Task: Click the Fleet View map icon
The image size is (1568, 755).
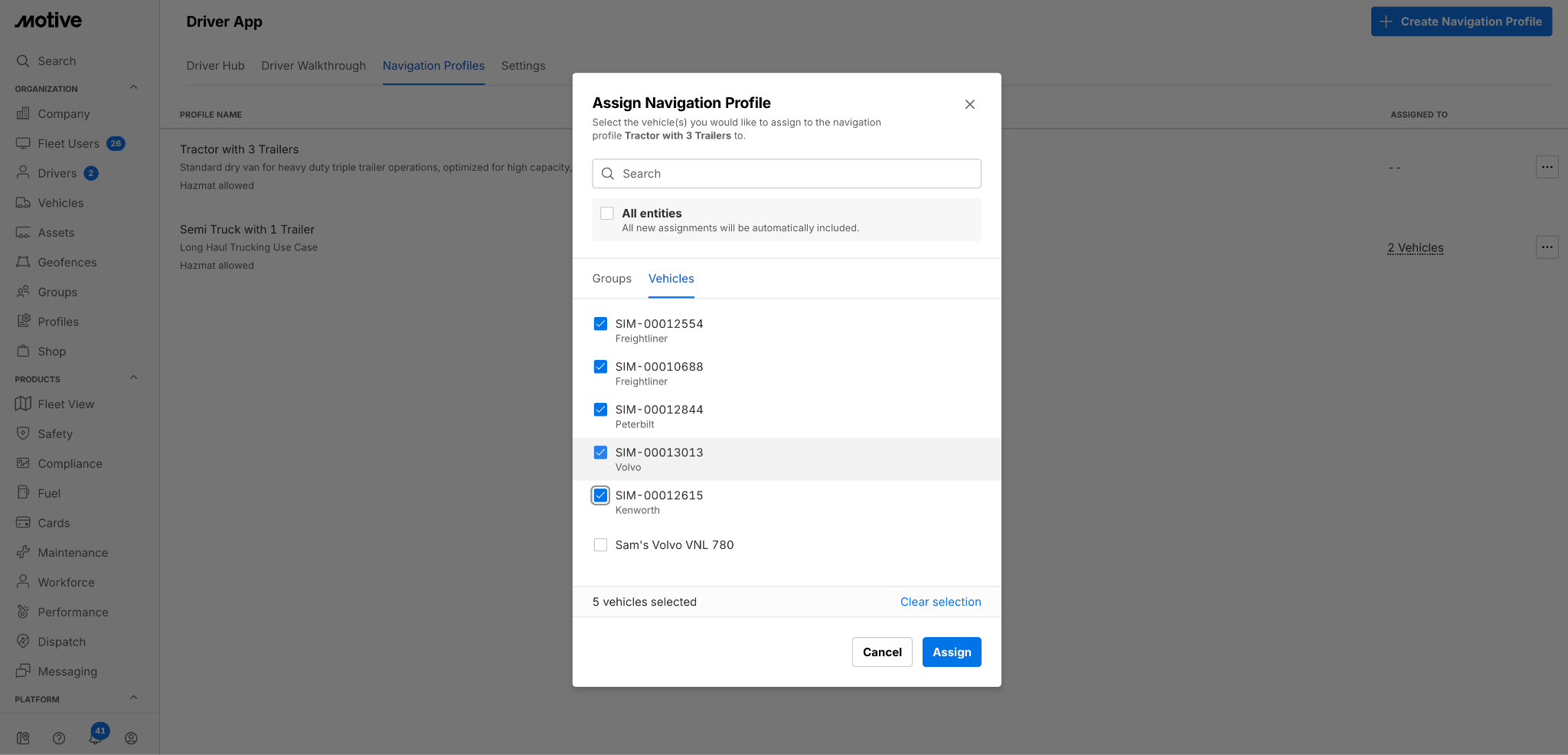Action: [x=23, y=404]
